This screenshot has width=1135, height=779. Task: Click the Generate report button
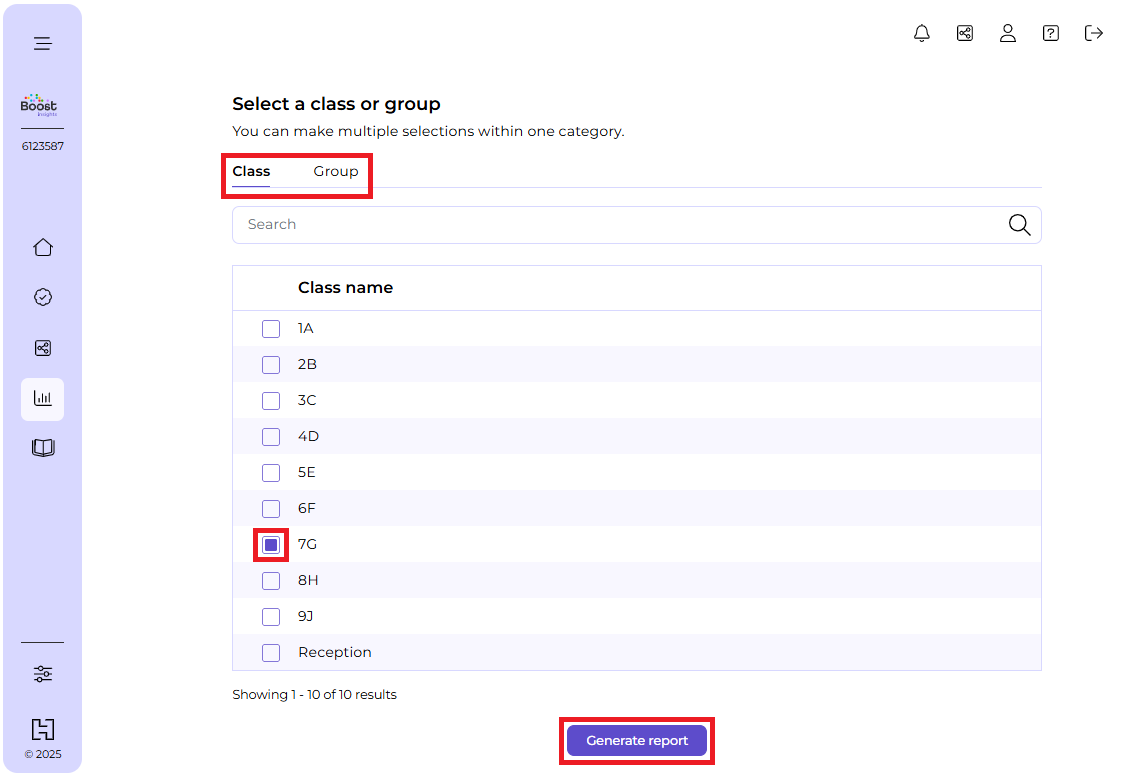[637, 741]
